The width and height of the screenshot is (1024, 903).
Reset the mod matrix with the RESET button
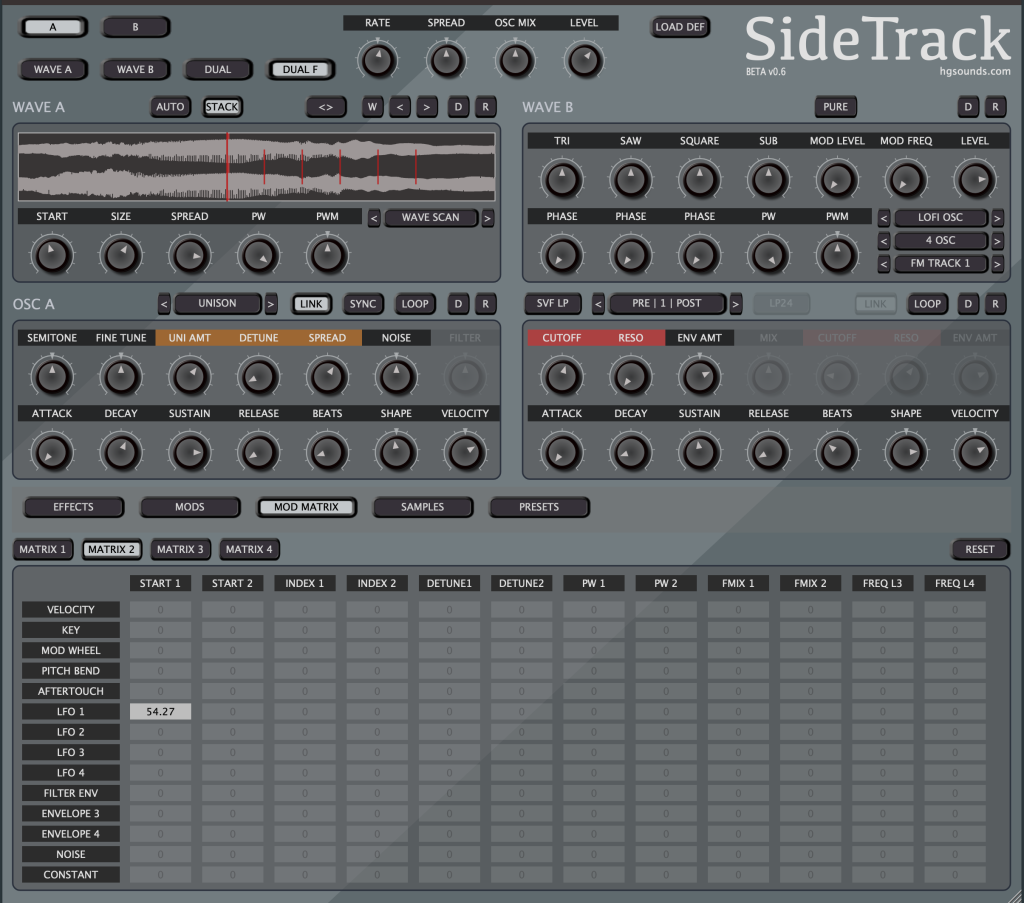(980, 549)
